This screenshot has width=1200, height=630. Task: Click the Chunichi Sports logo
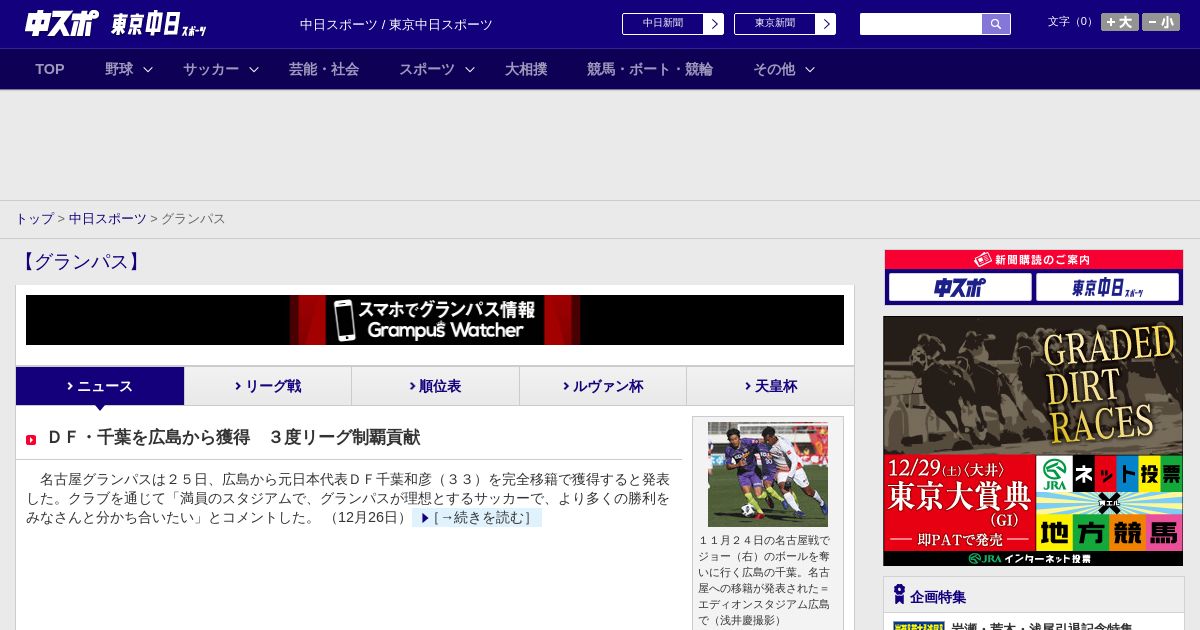pos(62,23)
